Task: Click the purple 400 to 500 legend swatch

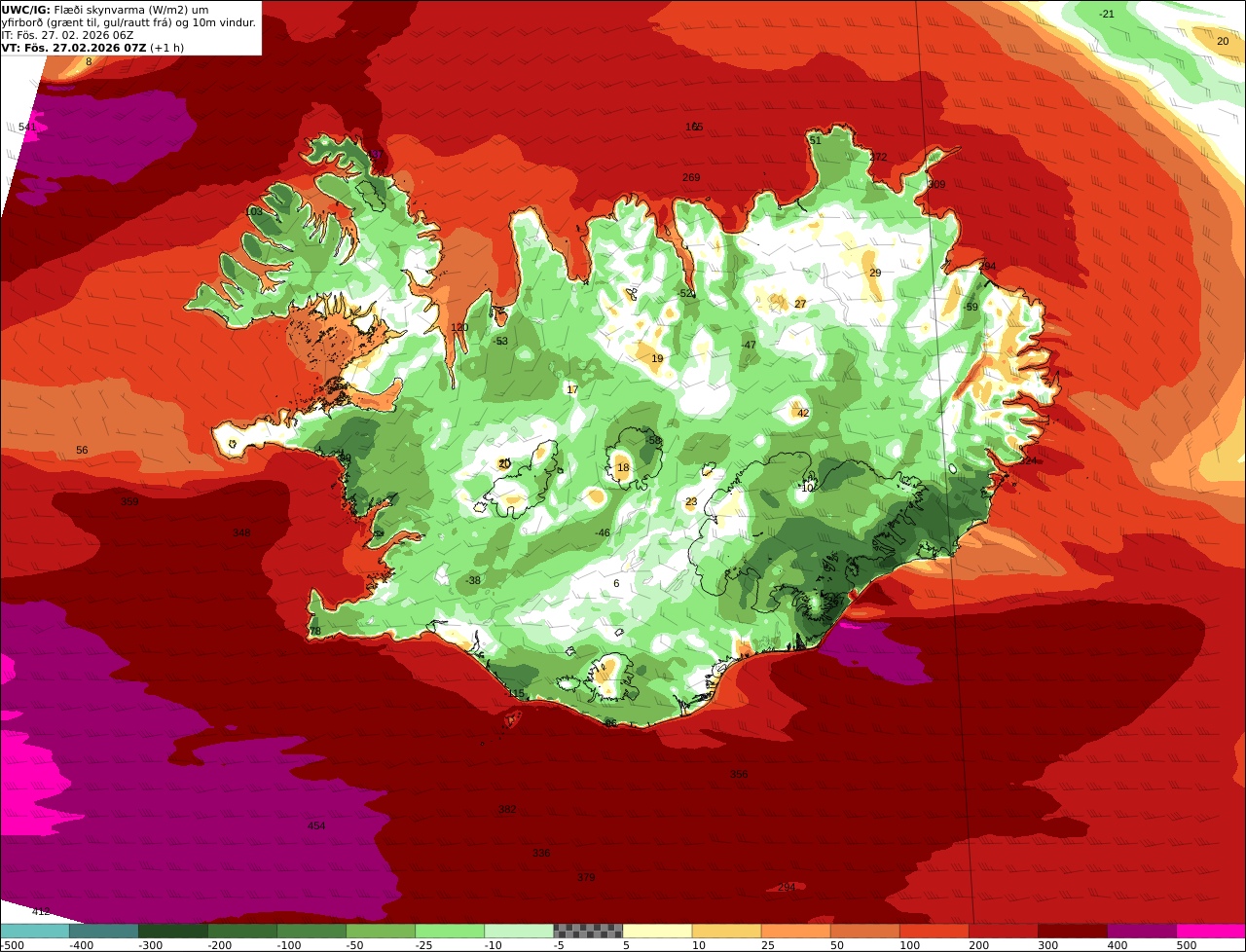Action: [1141, 931]
